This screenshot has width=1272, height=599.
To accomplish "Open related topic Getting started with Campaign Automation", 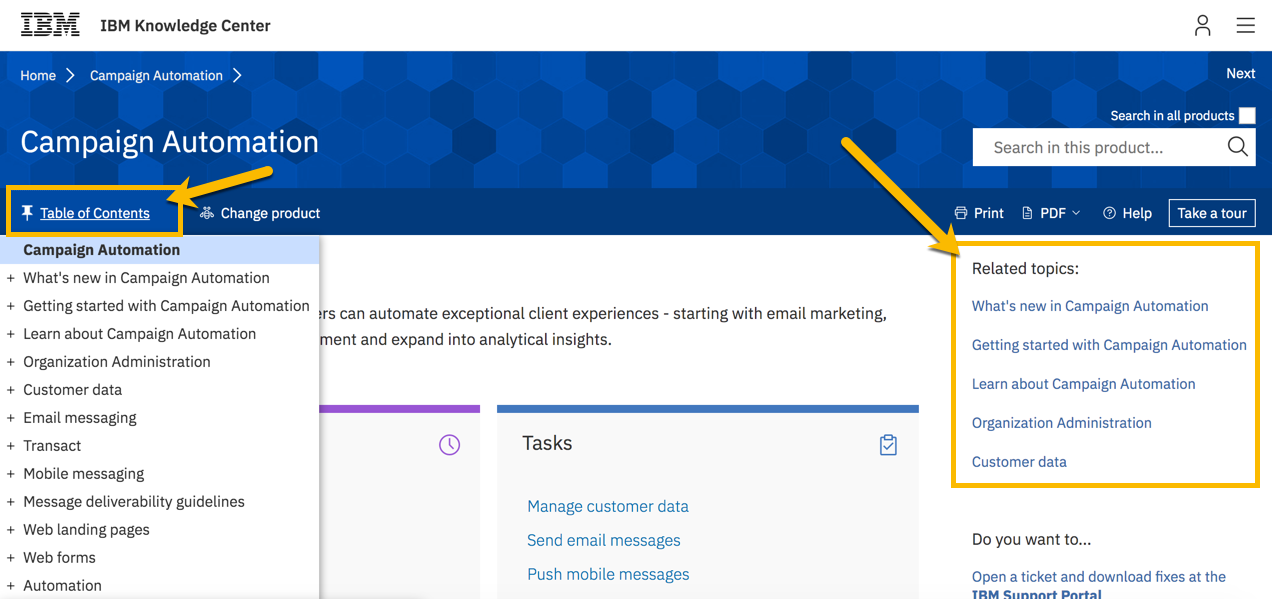I will point(1109,345).
